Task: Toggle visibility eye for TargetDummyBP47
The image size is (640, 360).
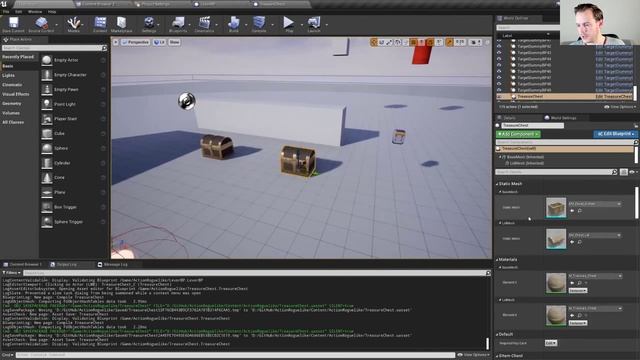Action: coord(499,78)
